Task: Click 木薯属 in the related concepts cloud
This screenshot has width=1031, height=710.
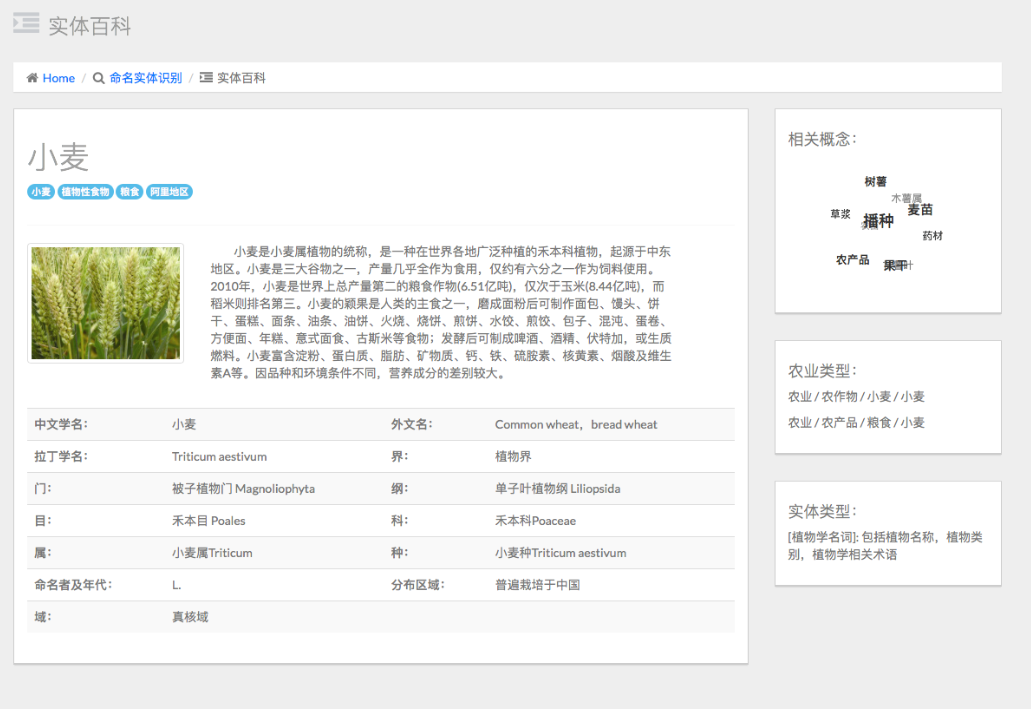Action: tap(905, 200)
